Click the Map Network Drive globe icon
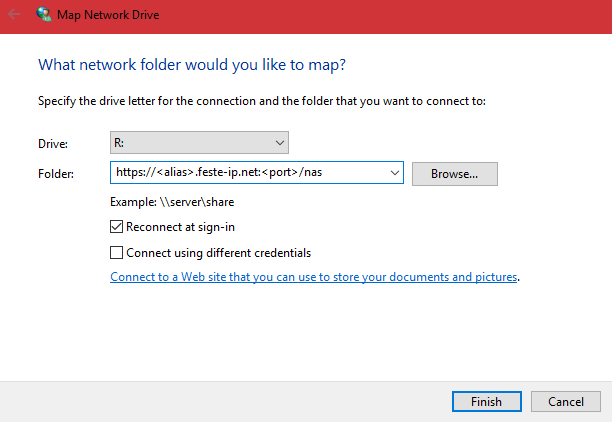Image resolution: width=612 pixels, height=422 pixels. coord(45,15)
